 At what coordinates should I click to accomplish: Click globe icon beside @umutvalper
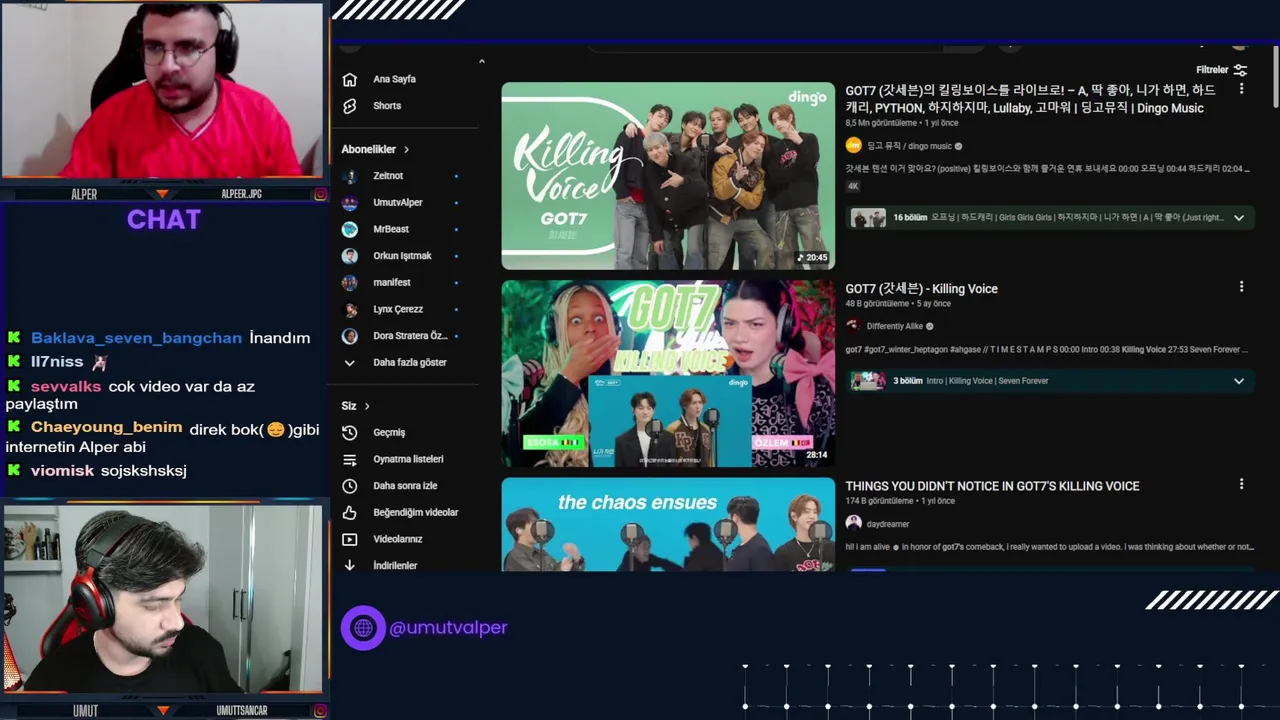(363, 628)
